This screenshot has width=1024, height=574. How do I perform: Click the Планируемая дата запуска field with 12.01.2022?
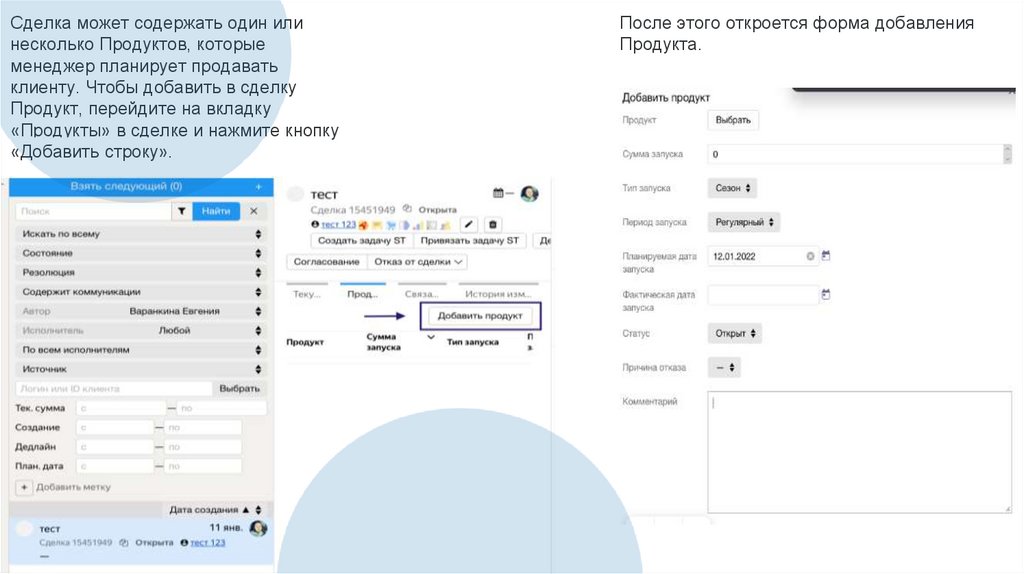click(x=763, y=257)
